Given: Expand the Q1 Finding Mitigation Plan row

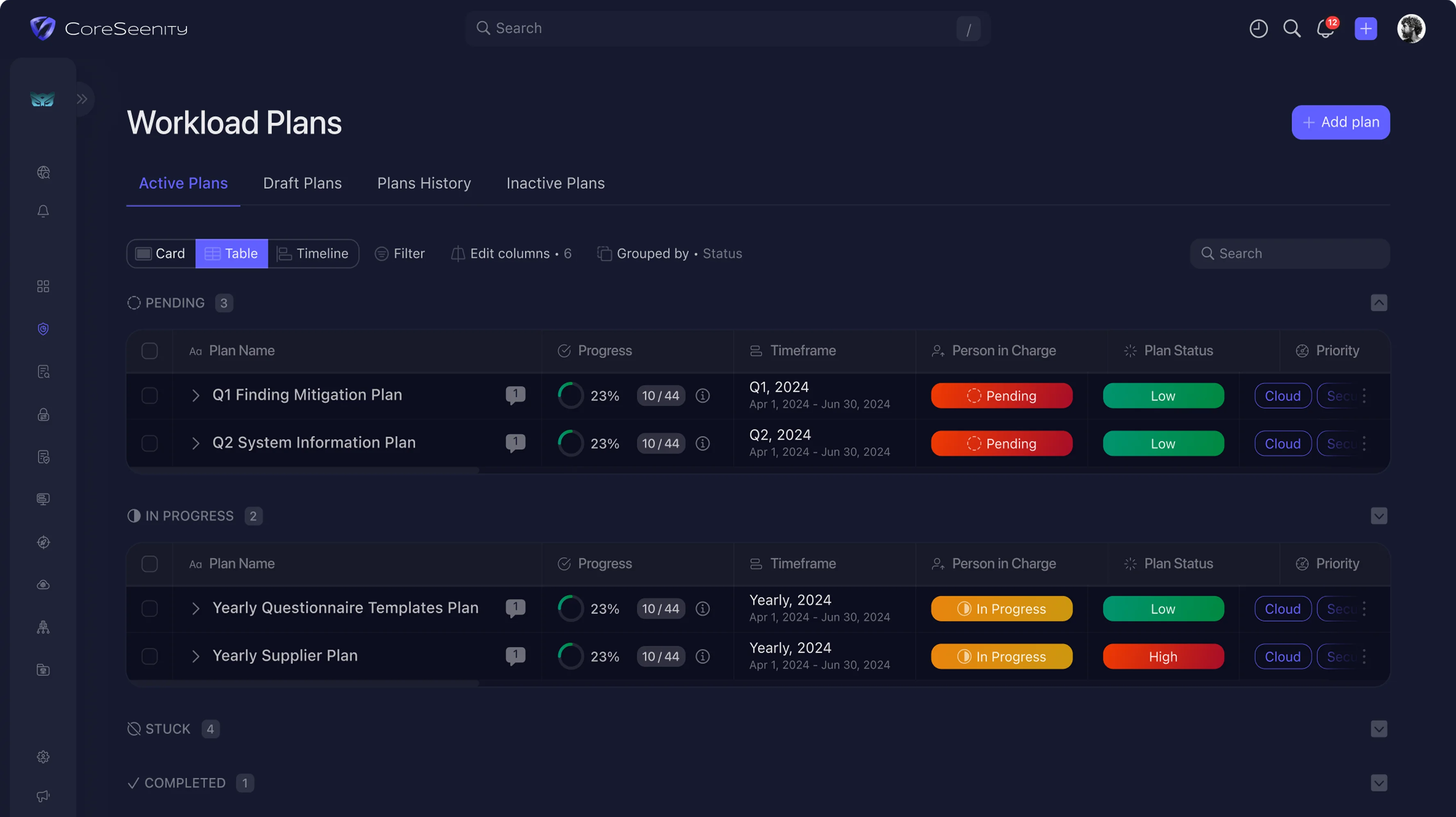Looking at the screenshot, I should pos(196,395).
